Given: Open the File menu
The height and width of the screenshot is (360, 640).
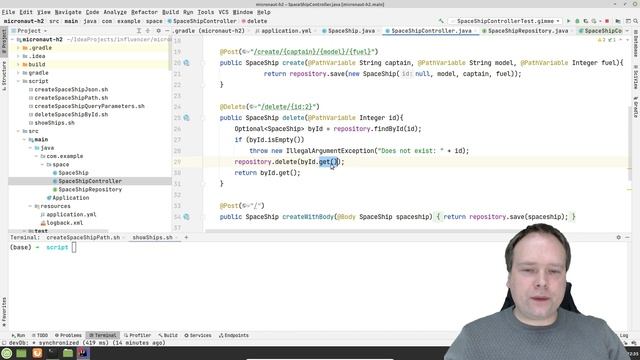Looking at the screenshot, I should tap(8, 12).
